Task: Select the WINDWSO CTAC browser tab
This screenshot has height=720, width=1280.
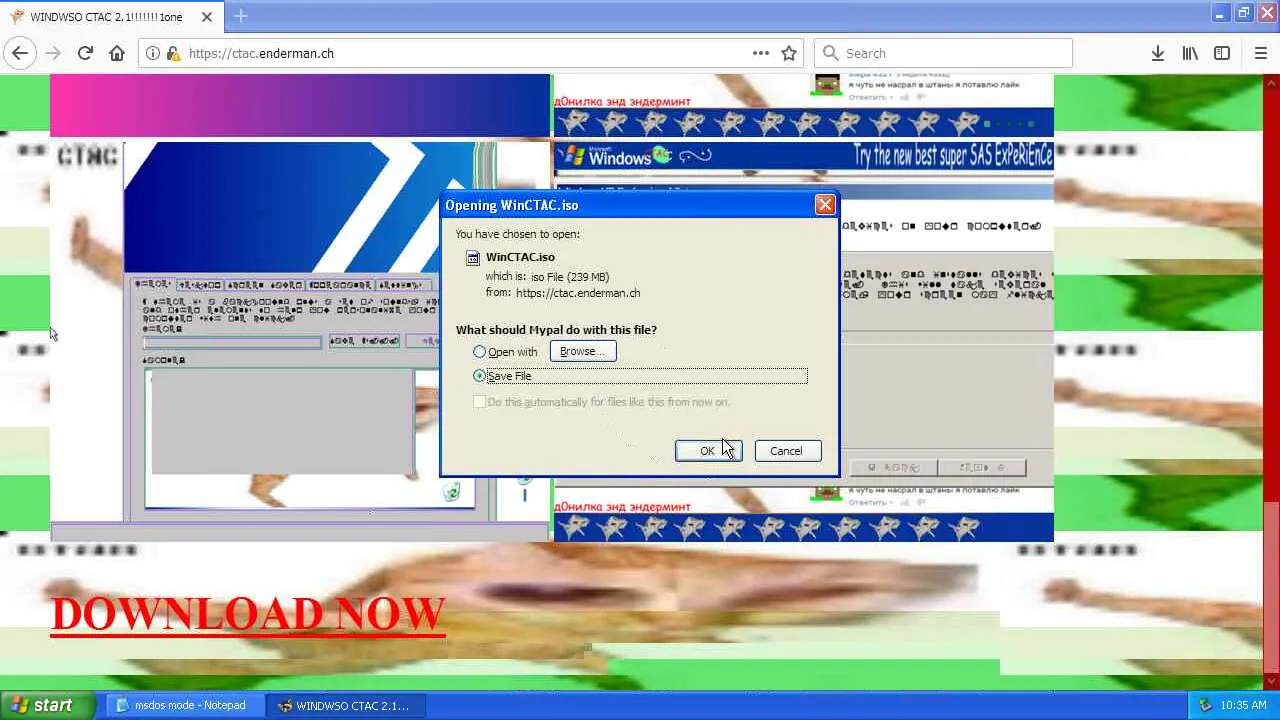Action: click(111, 17)
